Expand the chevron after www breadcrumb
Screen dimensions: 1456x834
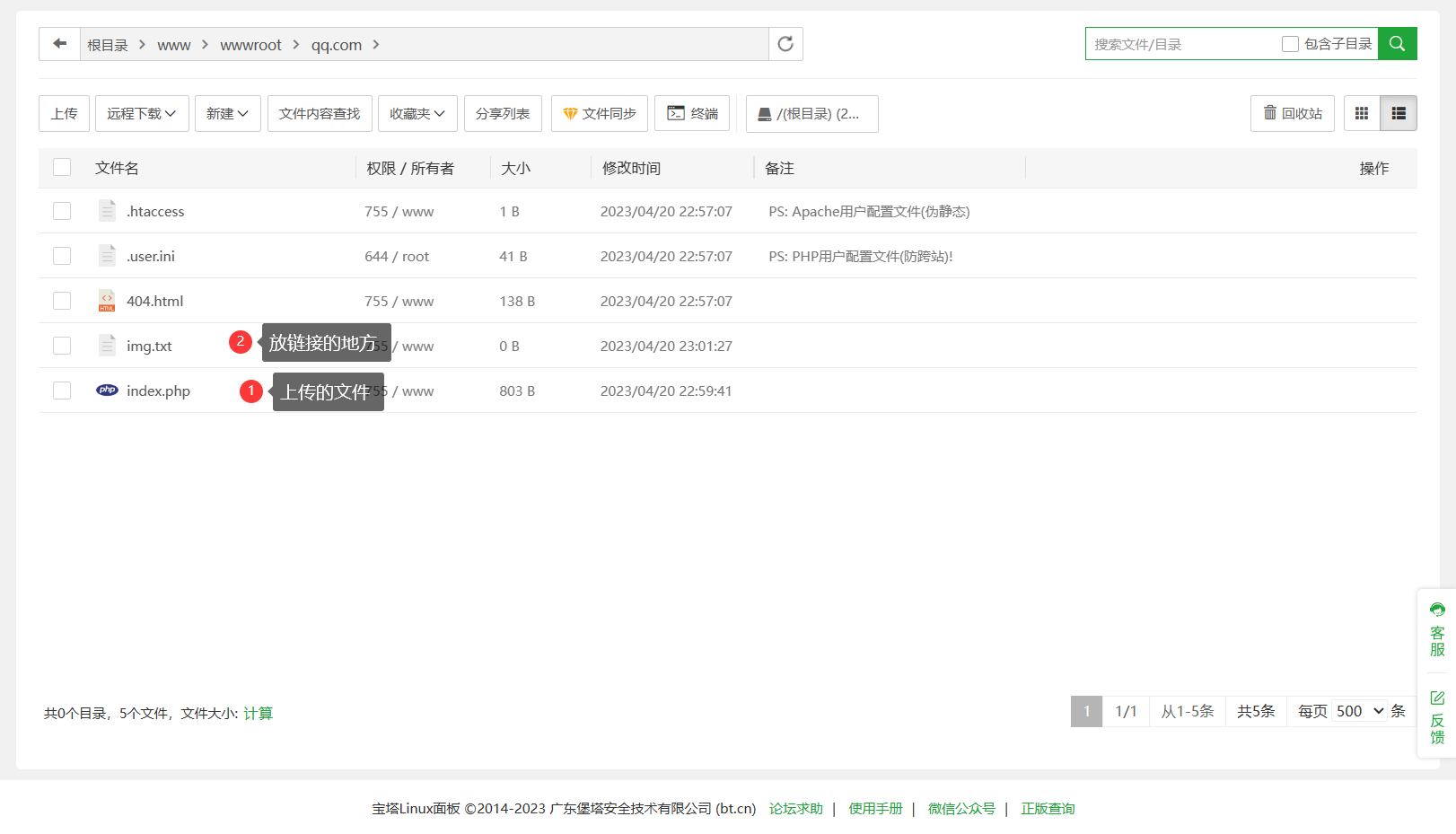point(205,44)
